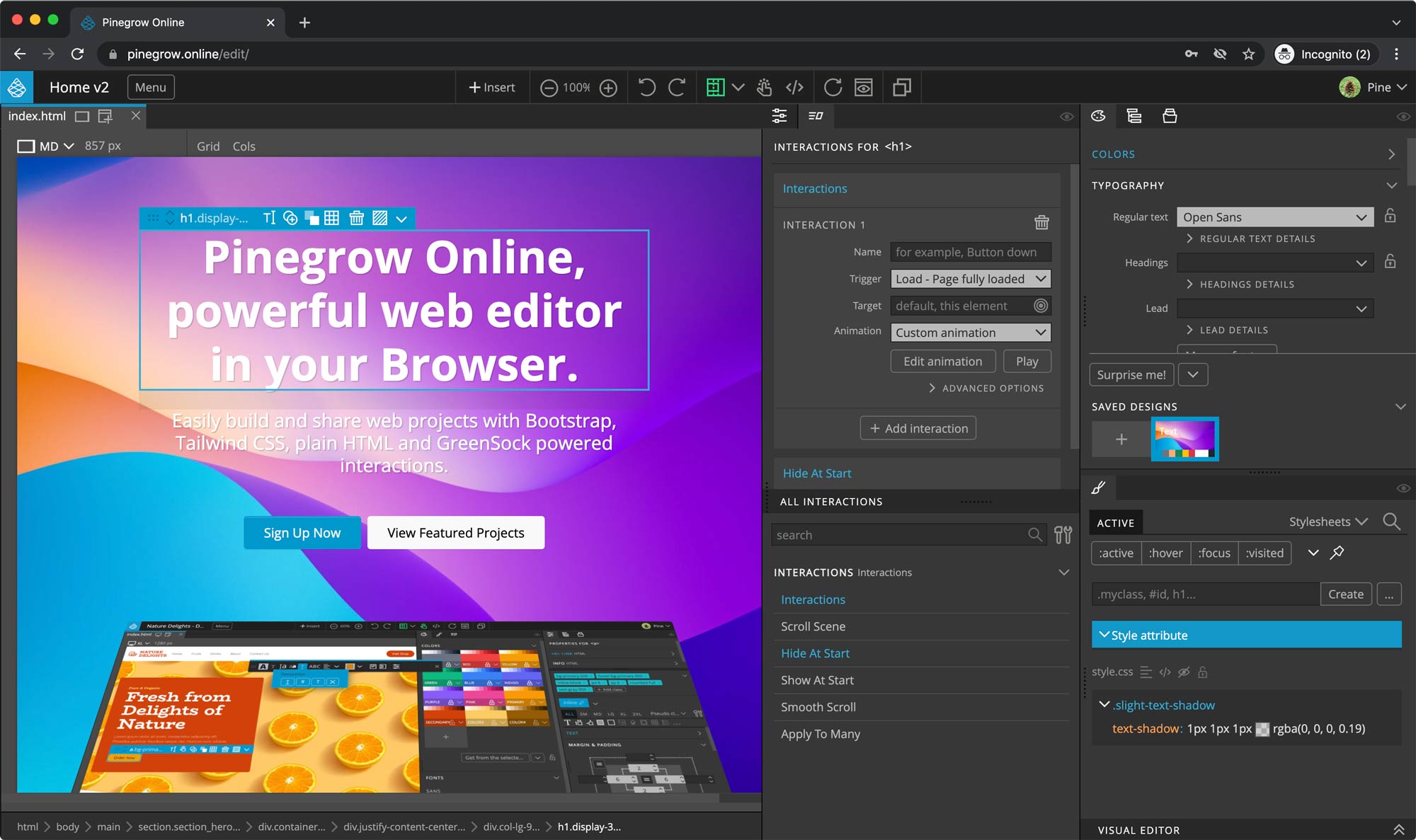Toggle the :hover pseudo-class state
Viewport: 1416px width, 840px height.
[x=1165, y=553]
